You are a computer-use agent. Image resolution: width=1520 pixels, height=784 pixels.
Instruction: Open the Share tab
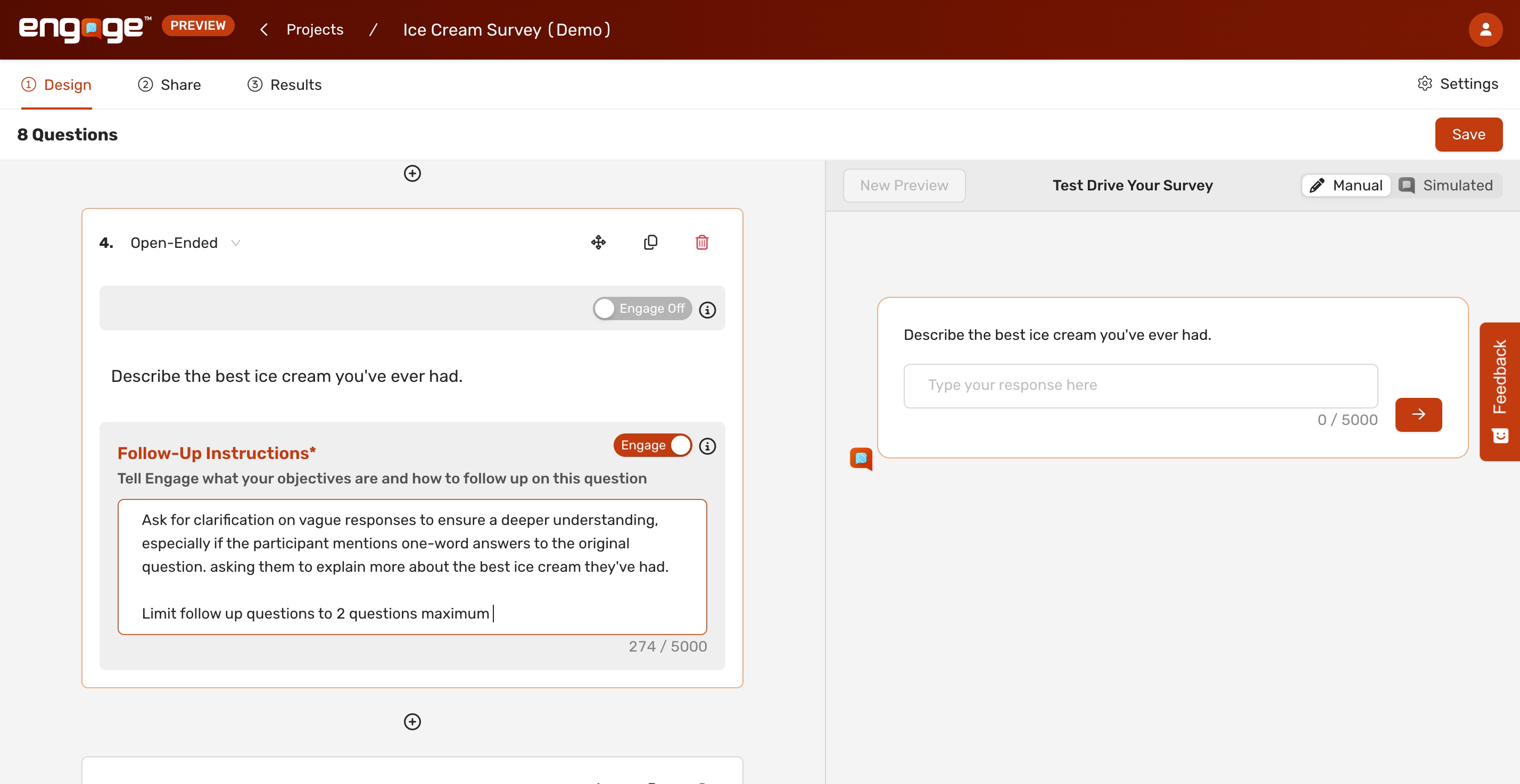coord(169,85)
